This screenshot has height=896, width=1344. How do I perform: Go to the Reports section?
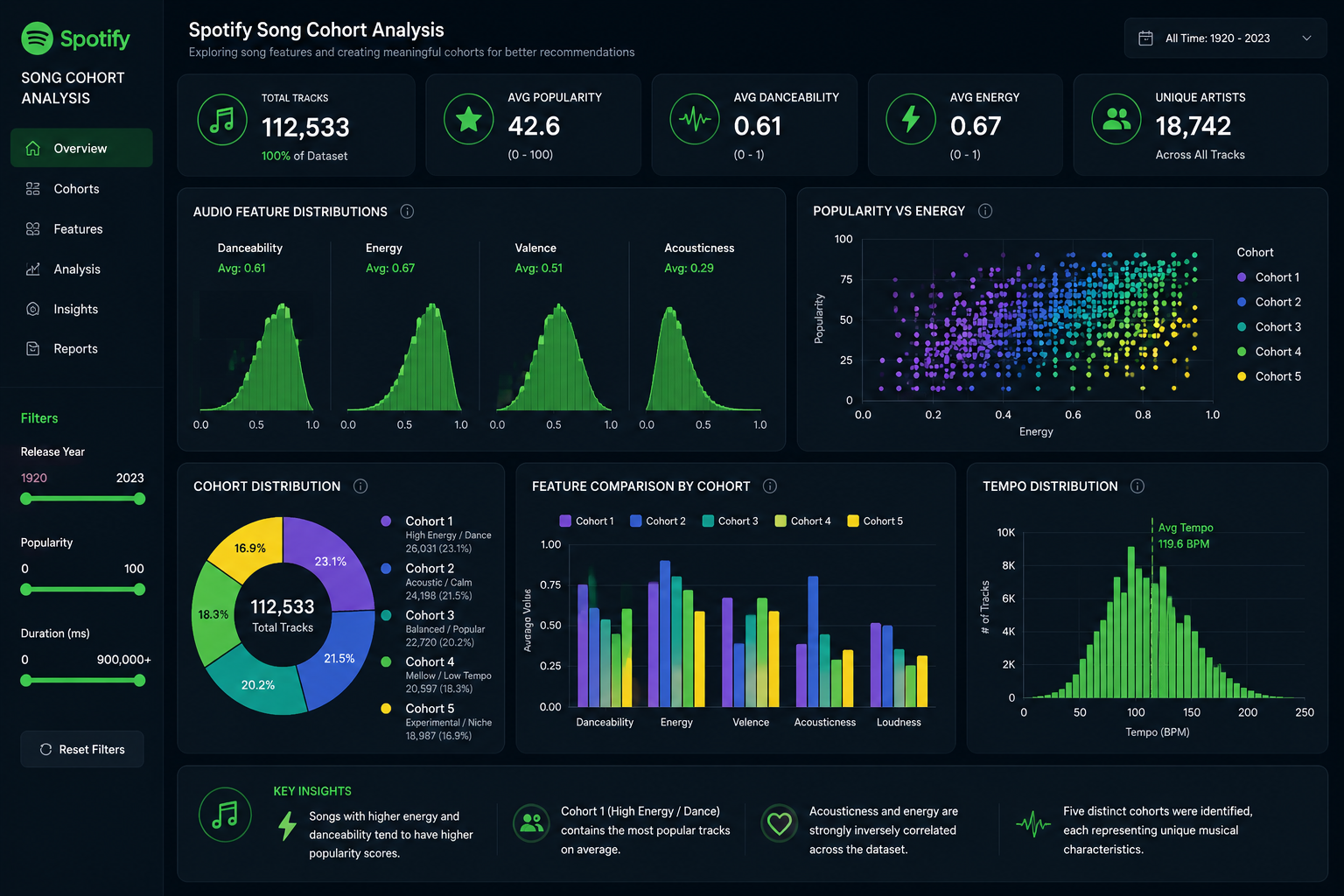[x=81, y=348]
